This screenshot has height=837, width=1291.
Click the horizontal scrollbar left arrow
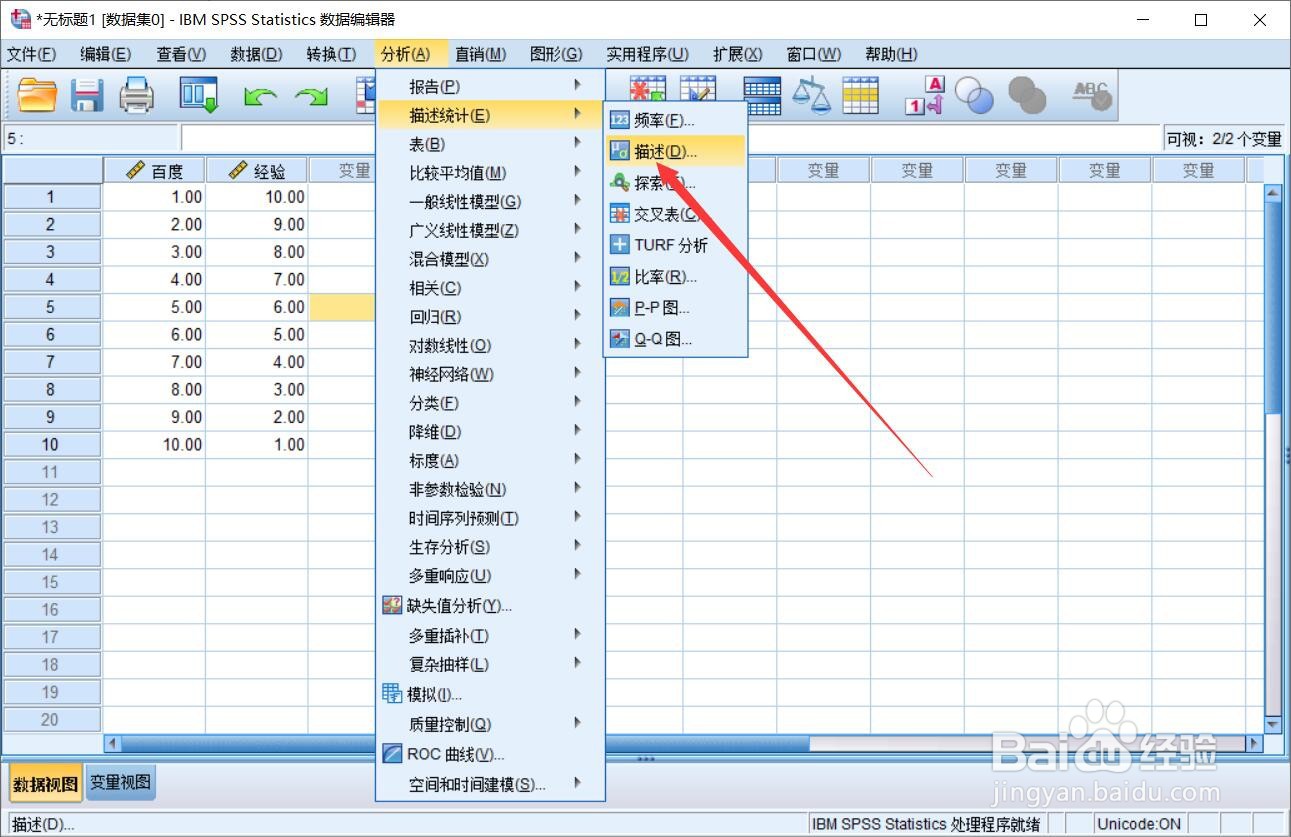(112, 743)
